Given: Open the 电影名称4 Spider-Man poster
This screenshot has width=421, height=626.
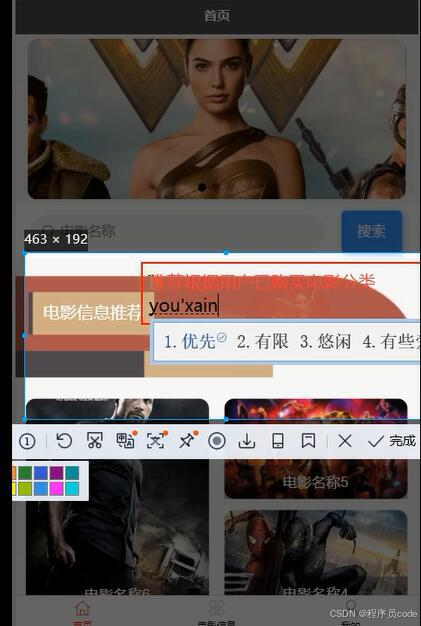Looking at the screenshot, I should pyautogui.click(x=316, y=553).
